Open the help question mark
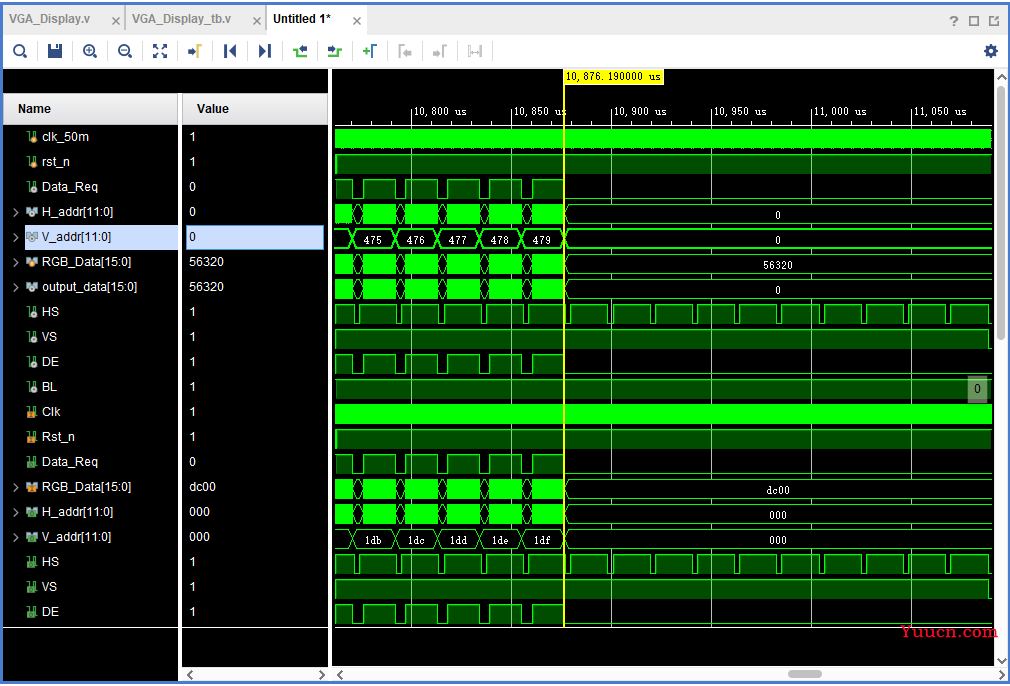1010x686 pixels. (x=954, y=21)
